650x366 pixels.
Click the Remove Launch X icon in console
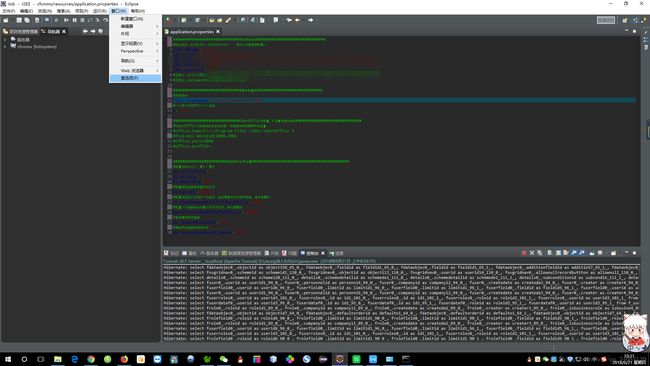pyautogui.click(x=532, y=253)
